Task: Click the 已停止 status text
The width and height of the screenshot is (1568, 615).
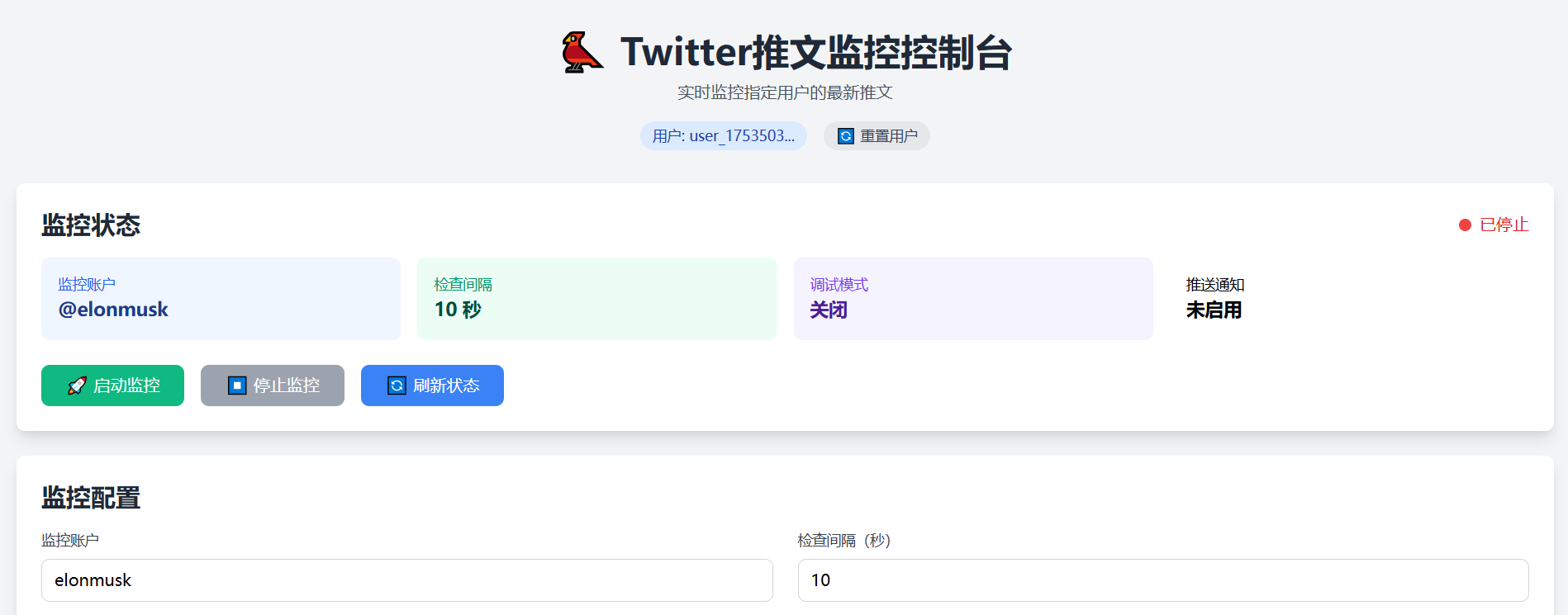Action: coord(1504,225)
